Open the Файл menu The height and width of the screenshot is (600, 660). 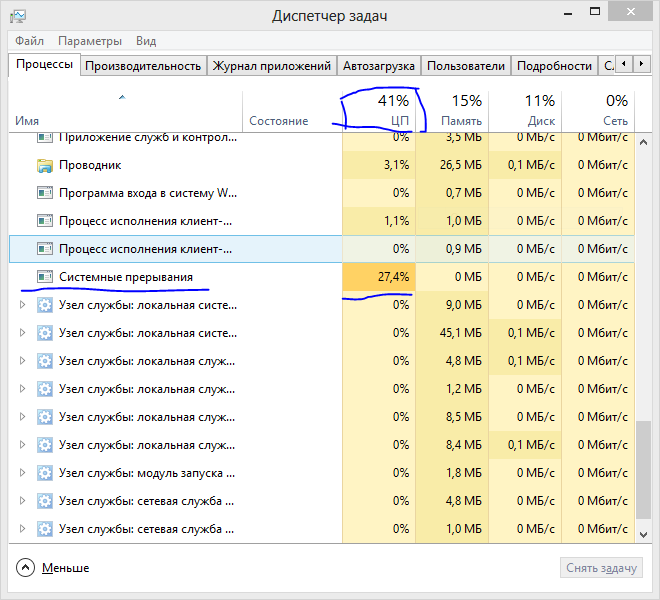pyautogui.click(x=29, y=41)
